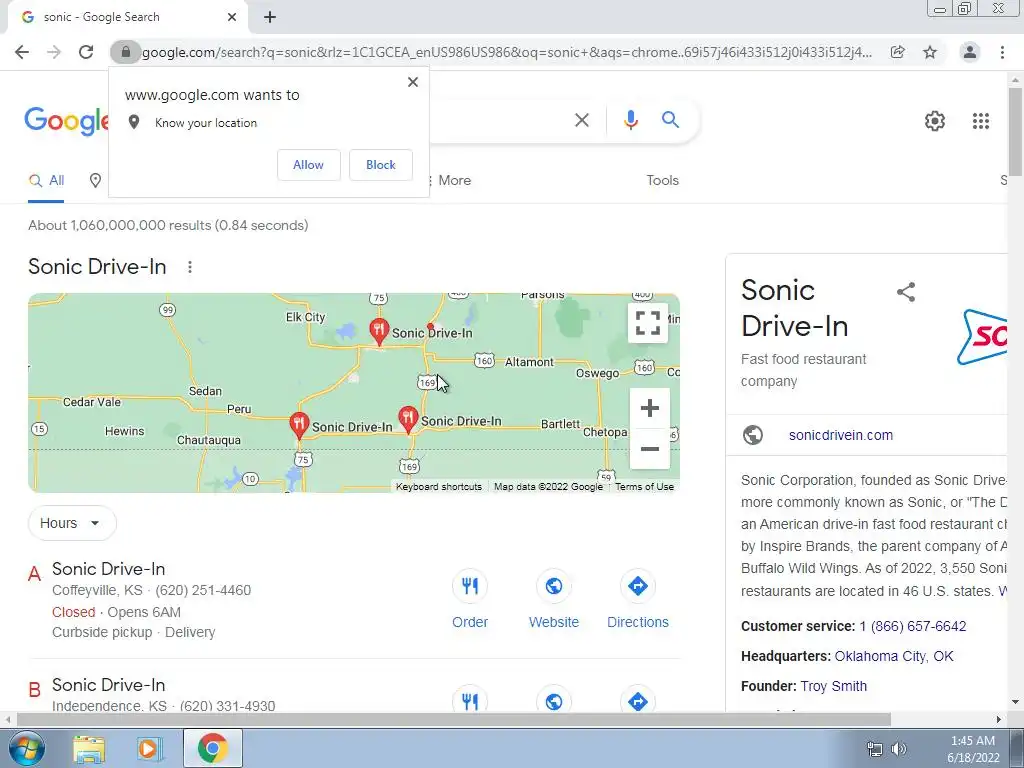Bookmark this page with star icon
The width and height of the screenshot is (1024, 768).
coord(930,52)
